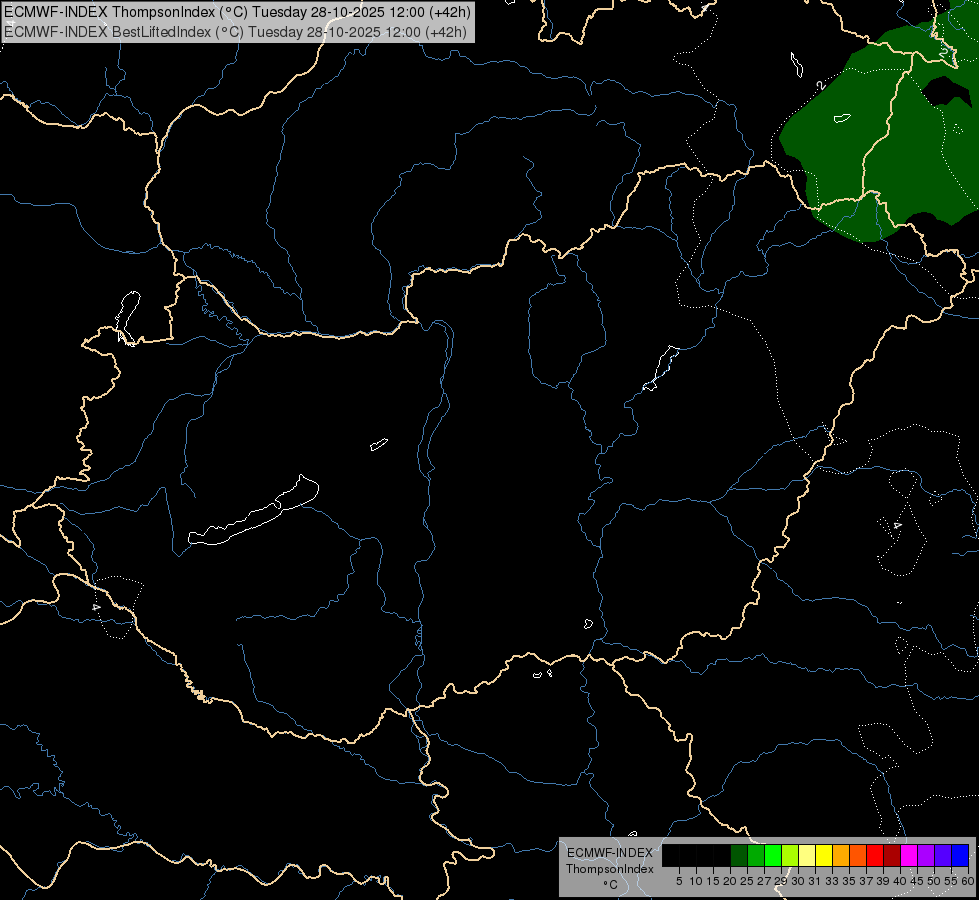Click the red-orange 35-37 legend swatch
979x900 pixels.
pos(858,856)
